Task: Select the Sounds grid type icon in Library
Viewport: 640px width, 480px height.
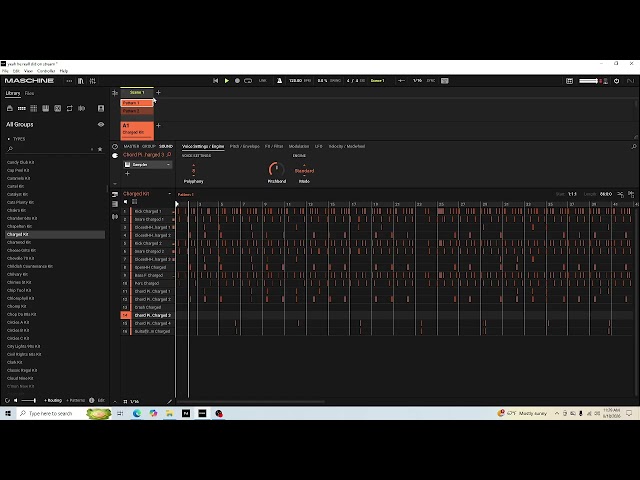Action: [x=33, y=108]
